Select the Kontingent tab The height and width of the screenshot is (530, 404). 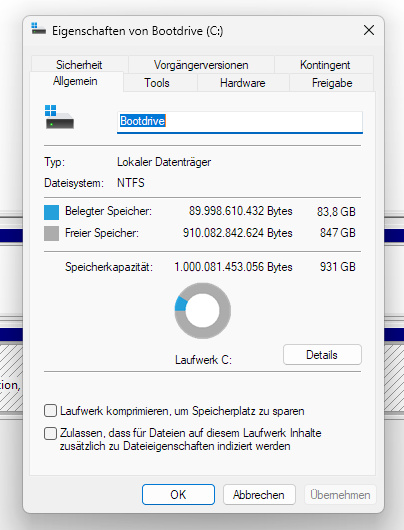click(x=325, y=65)
